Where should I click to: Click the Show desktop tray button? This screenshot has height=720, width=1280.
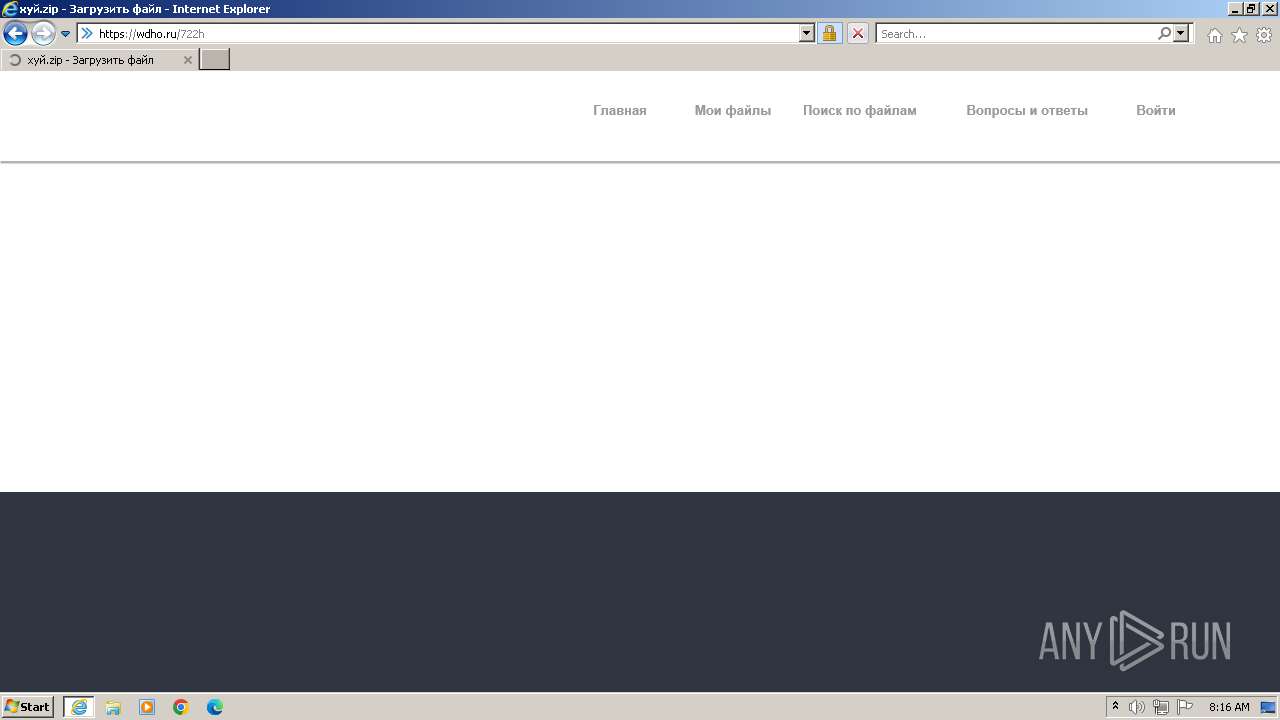[1269, 707]
